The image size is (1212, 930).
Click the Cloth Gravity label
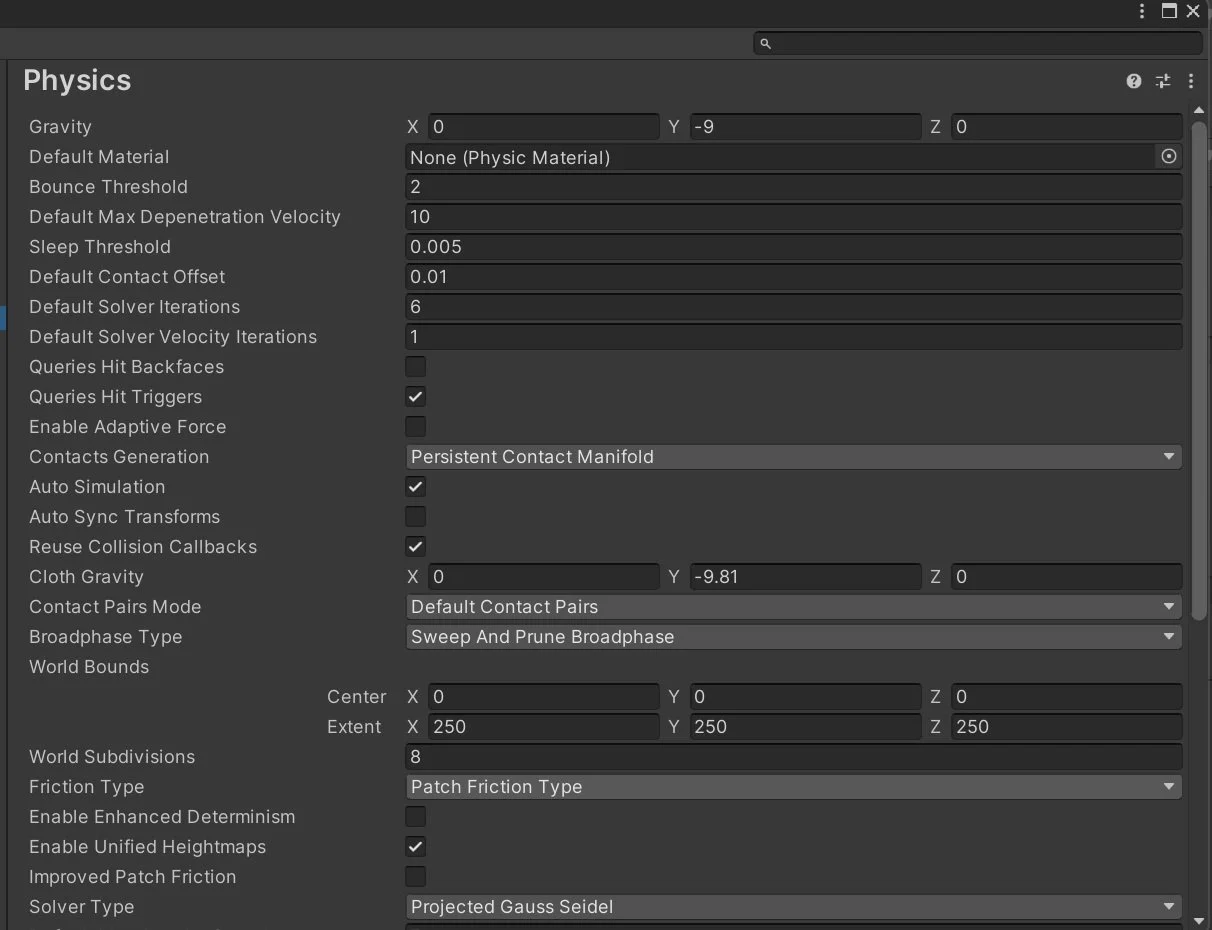click(86, 576)
